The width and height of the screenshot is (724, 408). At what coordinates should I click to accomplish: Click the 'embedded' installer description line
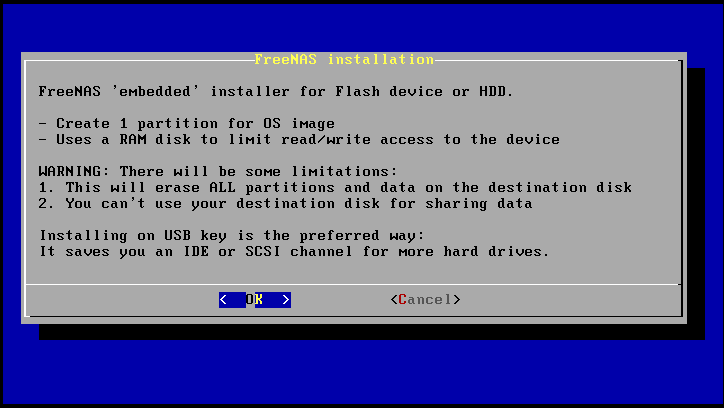tap(276, 91)
